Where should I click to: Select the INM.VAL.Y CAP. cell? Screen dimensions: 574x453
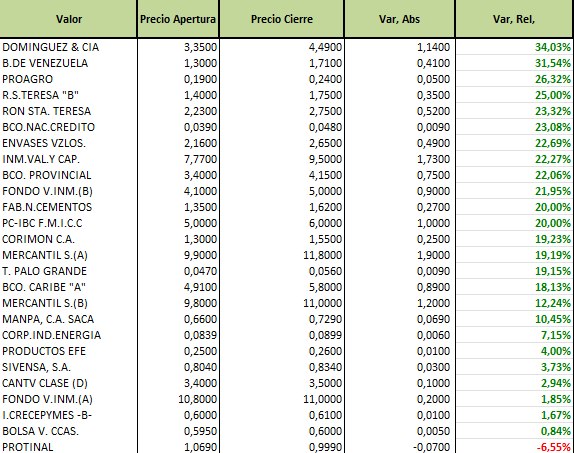click(x=68, y=159)
